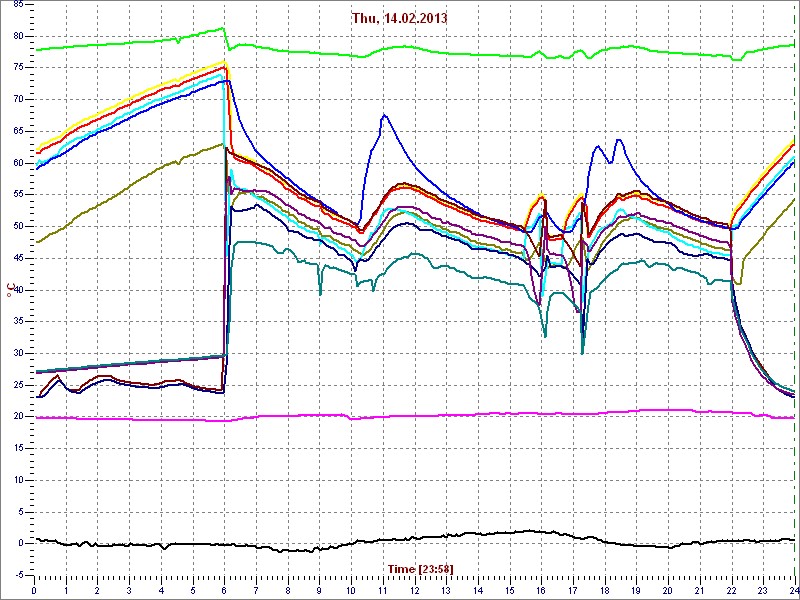Select the 40 label on the temperature axis
This screenshot has width=800, height=600.
[18, 290]
